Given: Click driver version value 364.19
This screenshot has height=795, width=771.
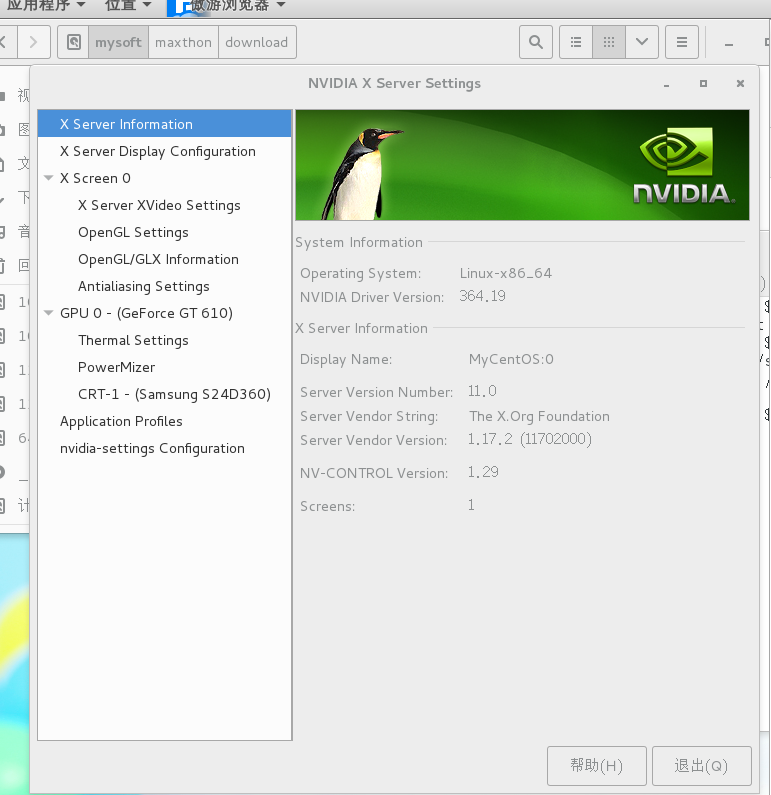Looking at the screenshot, I should click(482, 296).
